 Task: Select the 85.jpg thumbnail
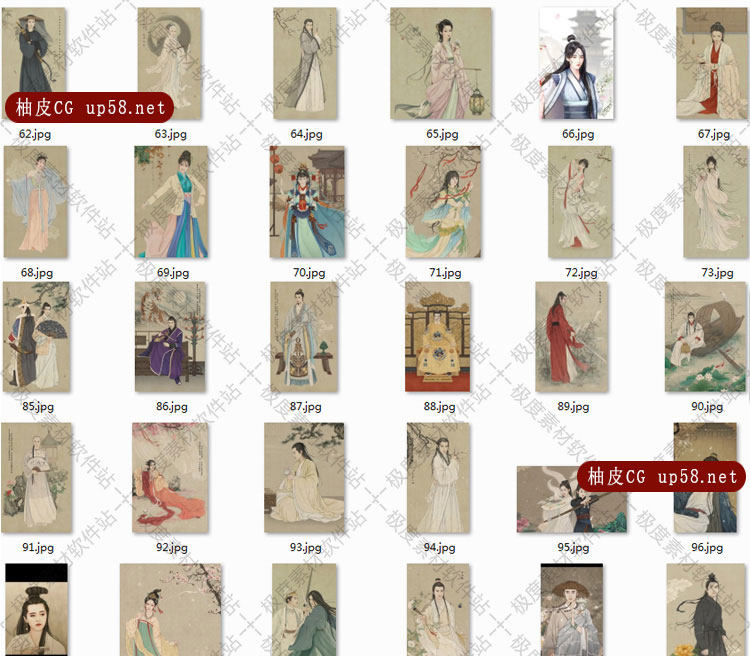36,337
